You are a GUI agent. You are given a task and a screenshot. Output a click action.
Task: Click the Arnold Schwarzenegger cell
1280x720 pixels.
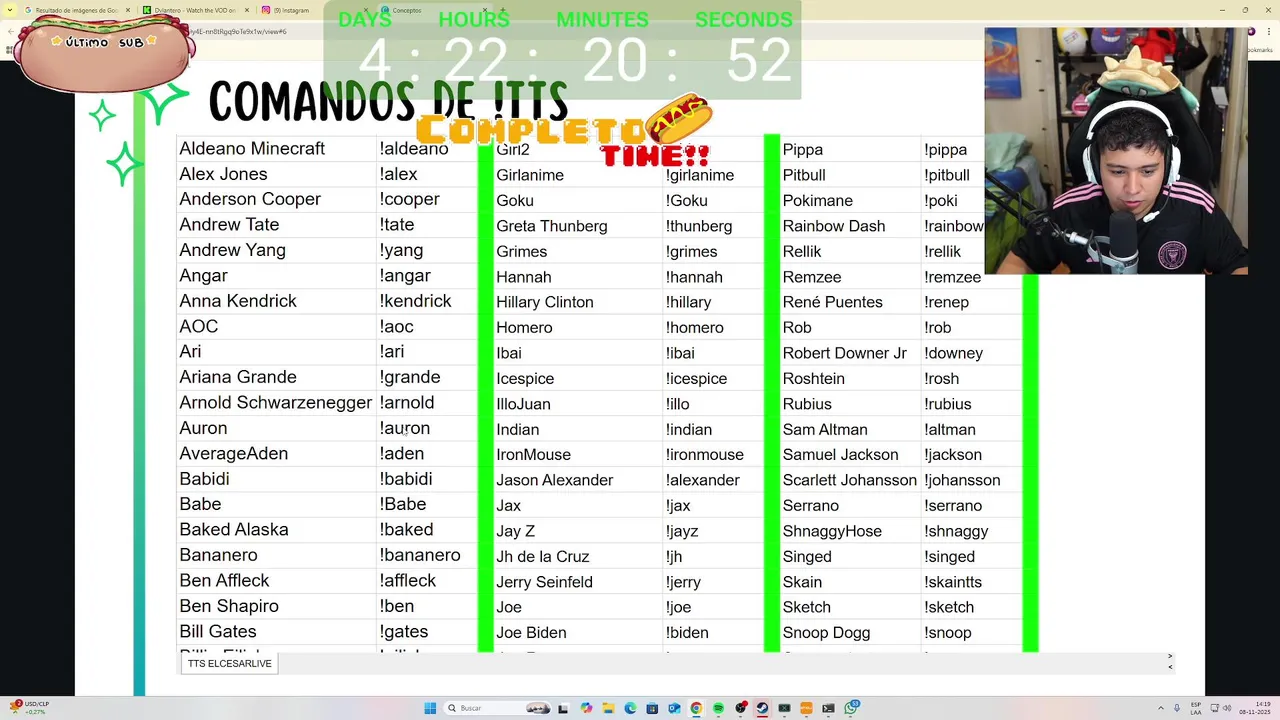pyautogui.click(x=275, y=402)
